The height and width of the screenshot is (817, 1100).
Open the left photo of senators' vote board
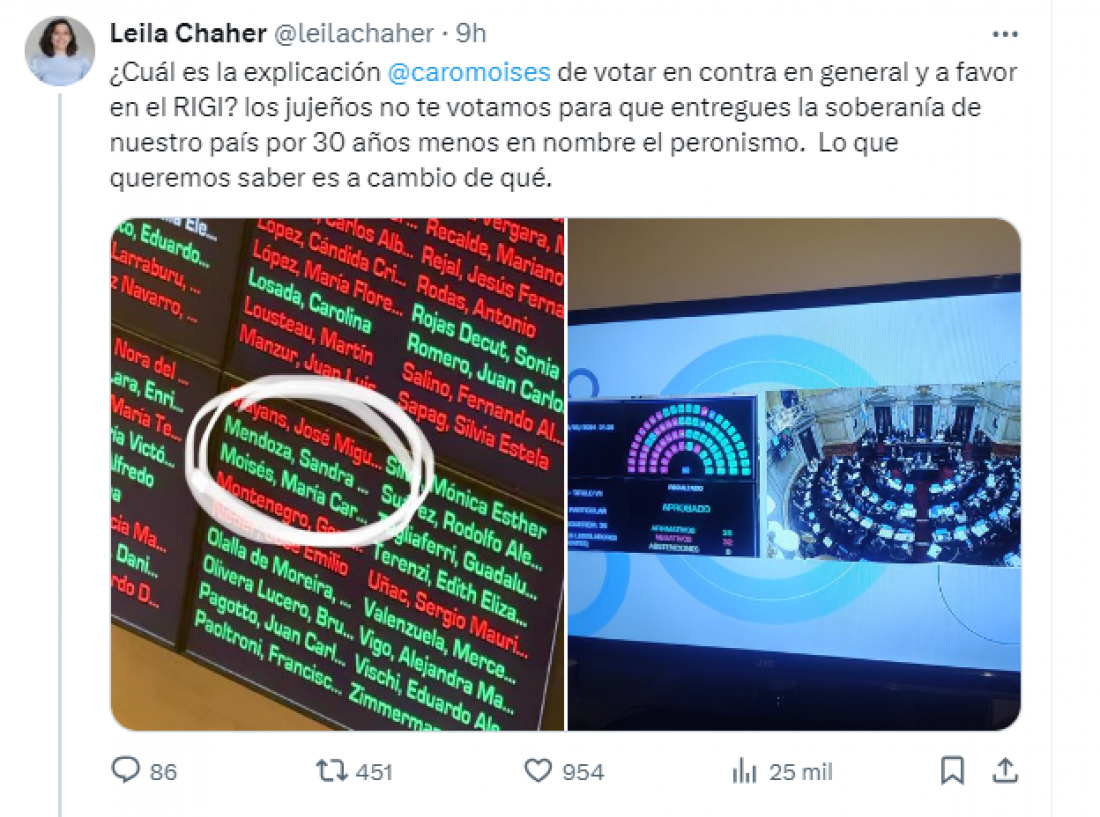click(337, 474)
